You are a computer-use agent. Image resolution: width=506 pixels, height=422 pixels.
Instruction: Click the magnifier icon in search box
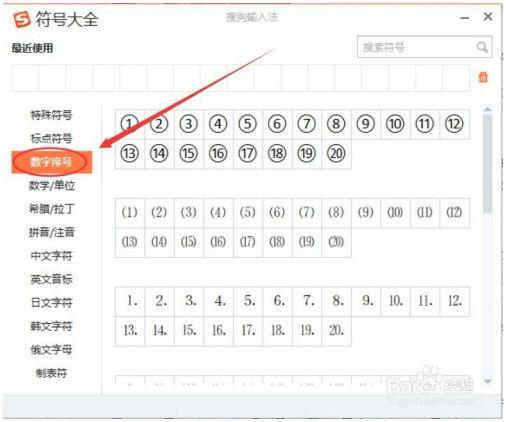click(x=482, y=47)
